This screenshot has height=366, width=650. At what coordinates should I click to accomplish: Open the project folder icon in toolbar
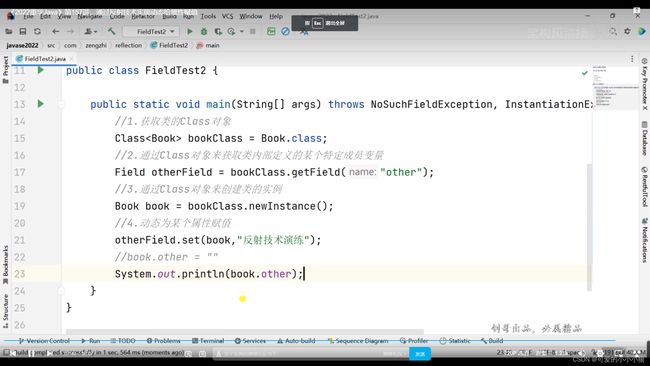8,32
